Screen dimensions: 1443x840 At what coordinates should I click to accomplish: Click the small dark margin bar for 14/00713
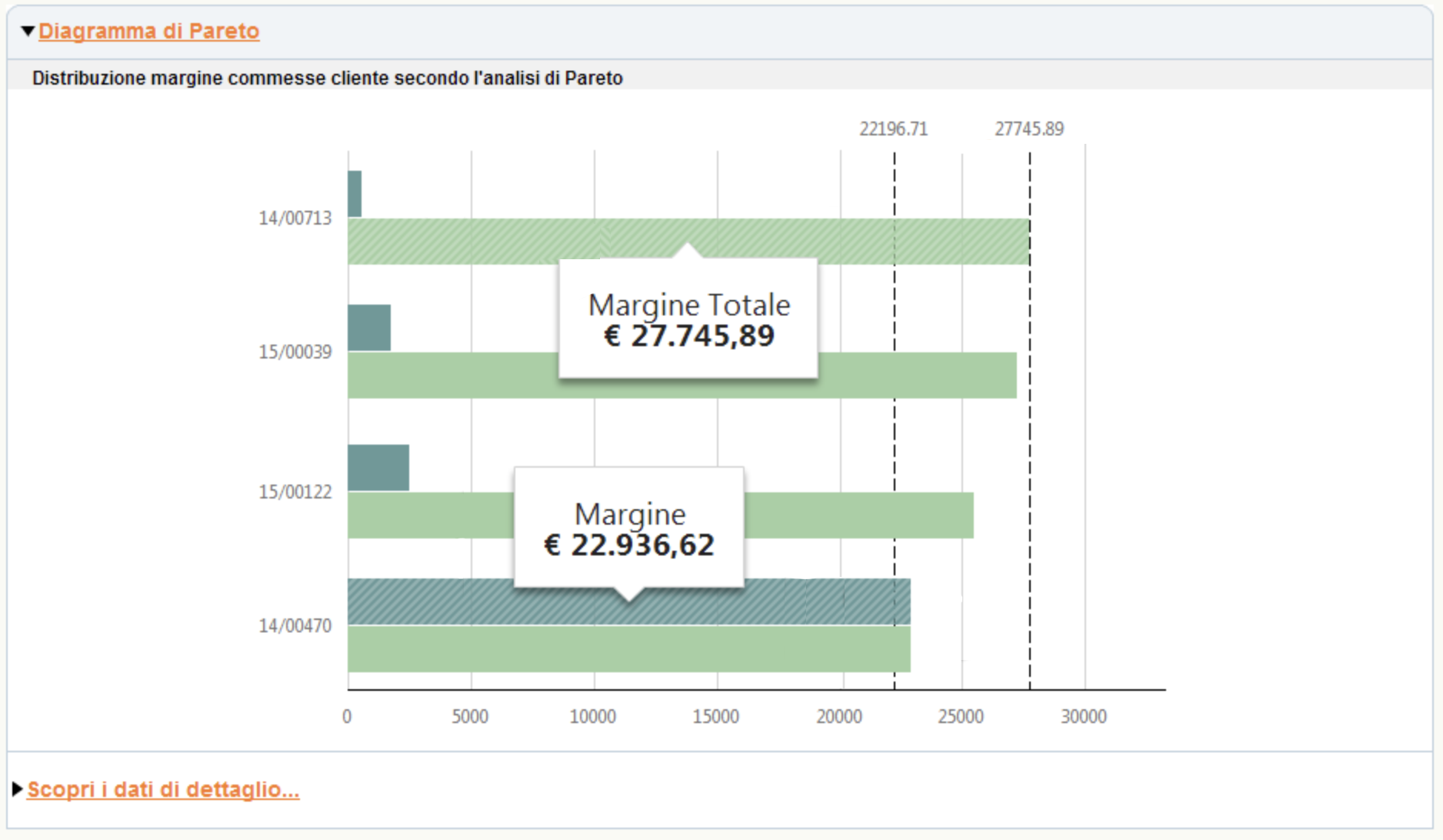pyautogui.click(x=355, y=194)
